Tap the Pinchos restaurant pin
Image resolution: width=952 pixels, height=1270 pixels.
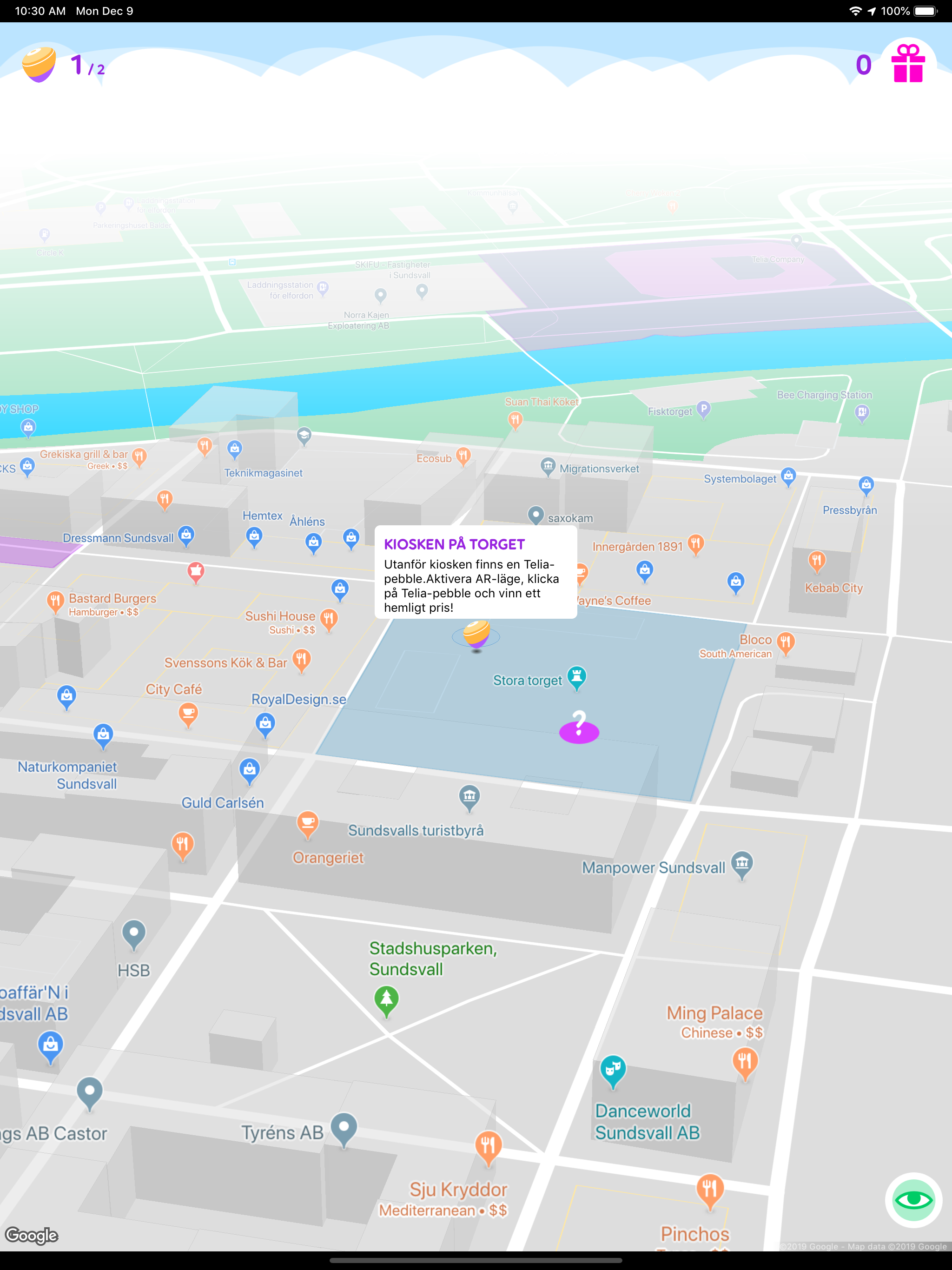point(710,1192)
